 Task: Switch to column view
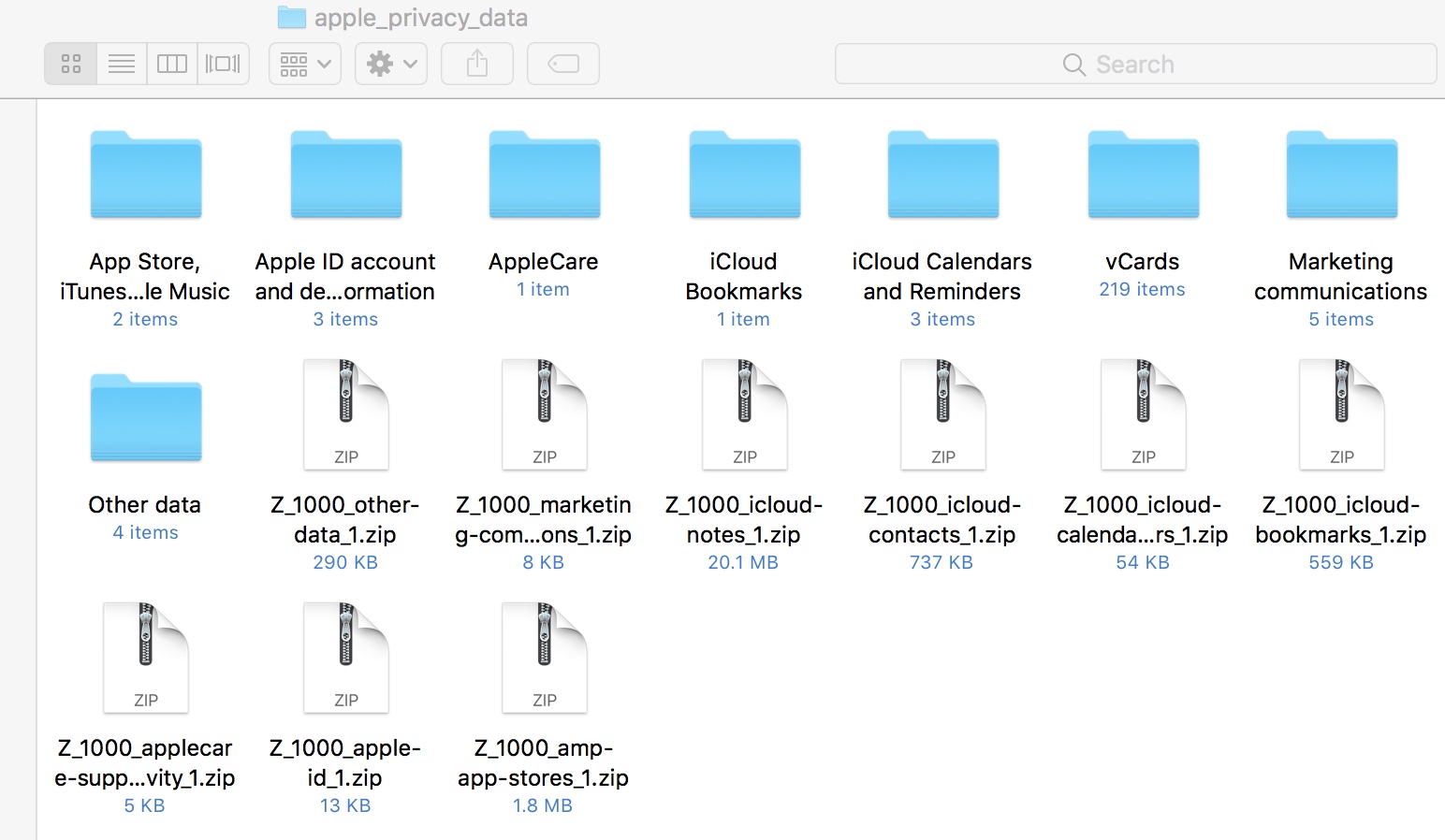(172, 64)
